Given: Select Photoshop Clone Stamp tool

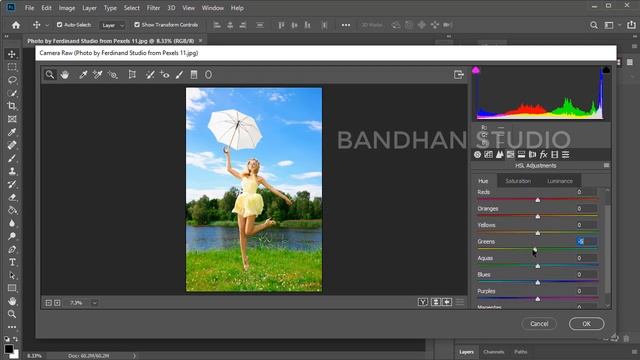Looking at the screenshot, I should pyautogui.click(x=12, y=171).
